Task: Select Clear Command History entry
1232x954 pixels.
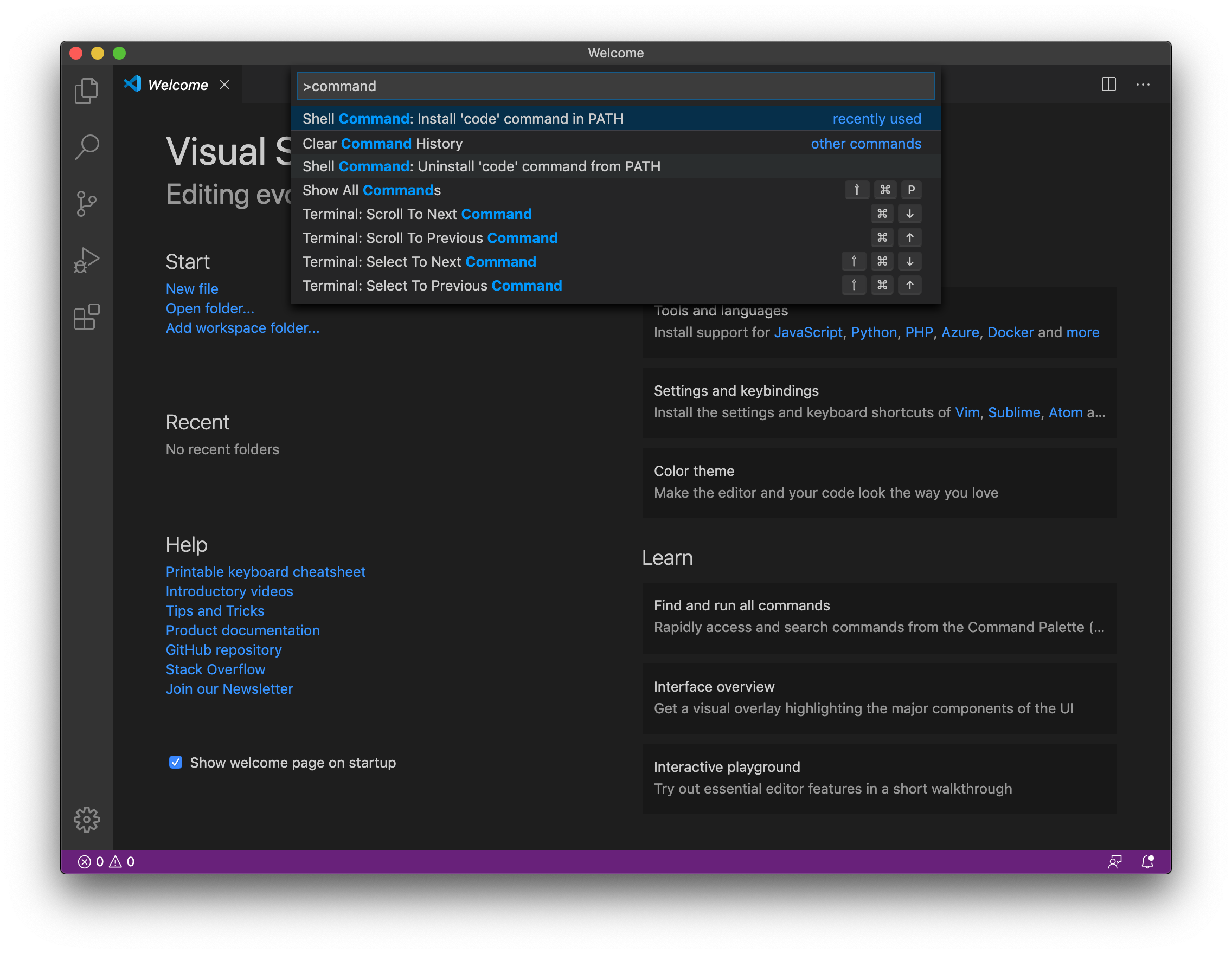Action: pyautogui.click(x=615, y=143)
